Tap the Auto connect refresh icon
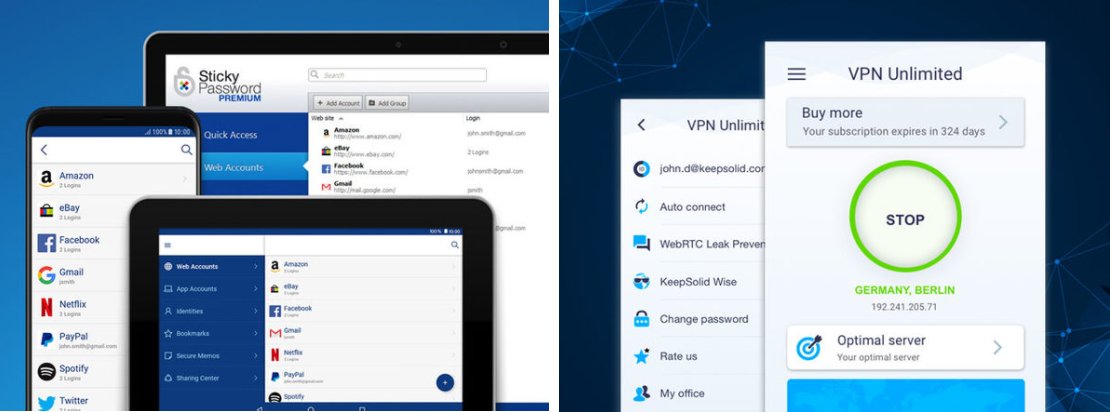This screenshot has width=1110, height=412. pos(641,207)
